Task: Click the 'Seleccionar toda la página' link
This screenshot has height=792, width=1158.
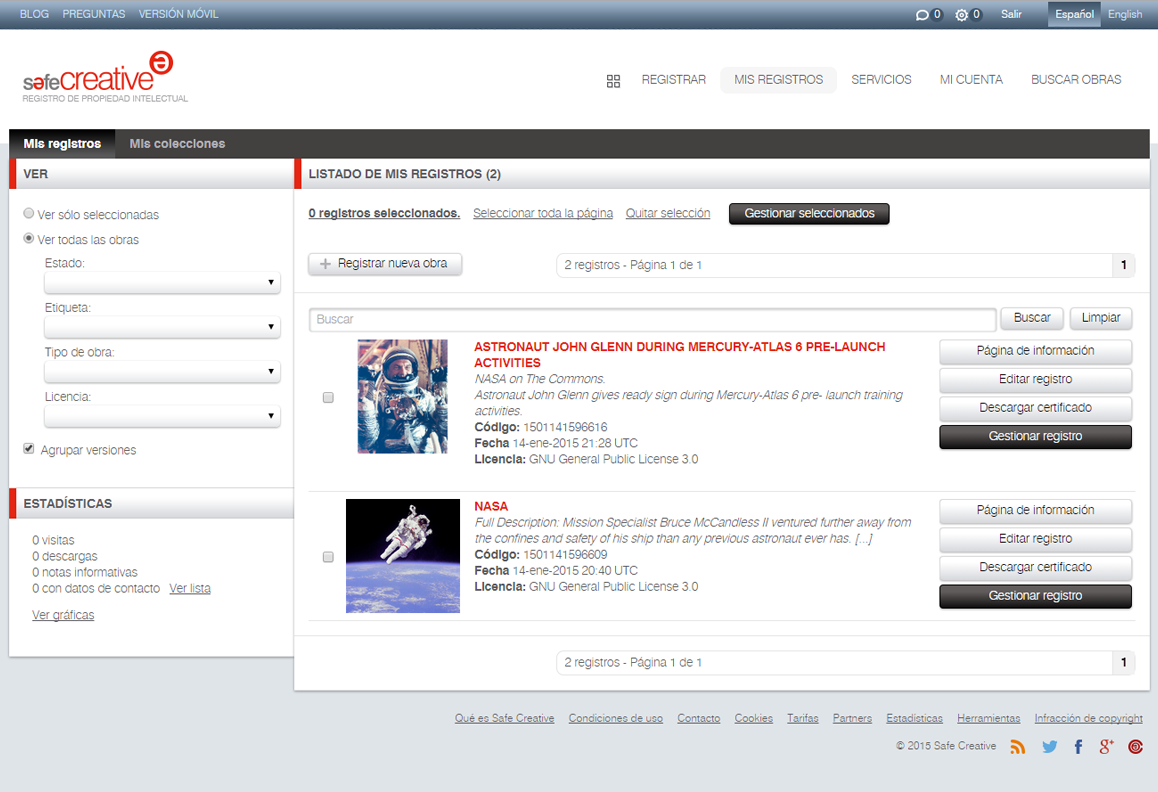Action: 543,213
